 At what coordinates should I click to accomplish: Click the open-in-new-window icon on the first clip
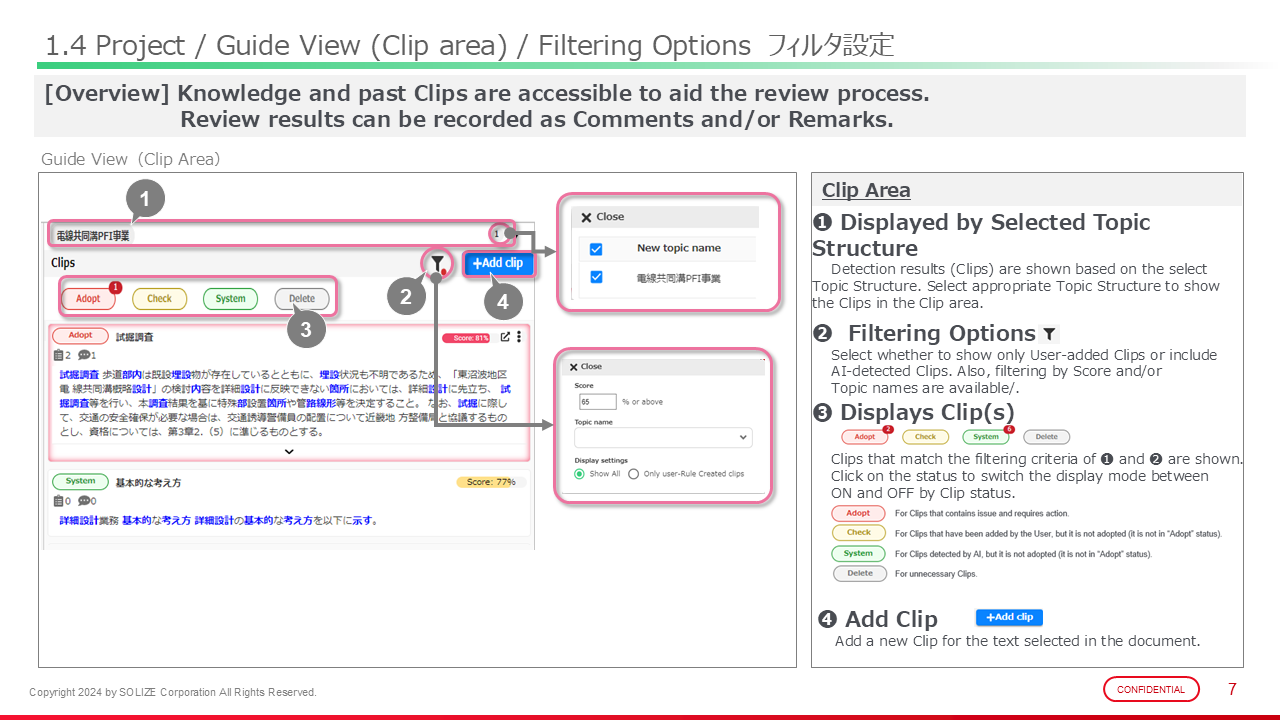505,338
